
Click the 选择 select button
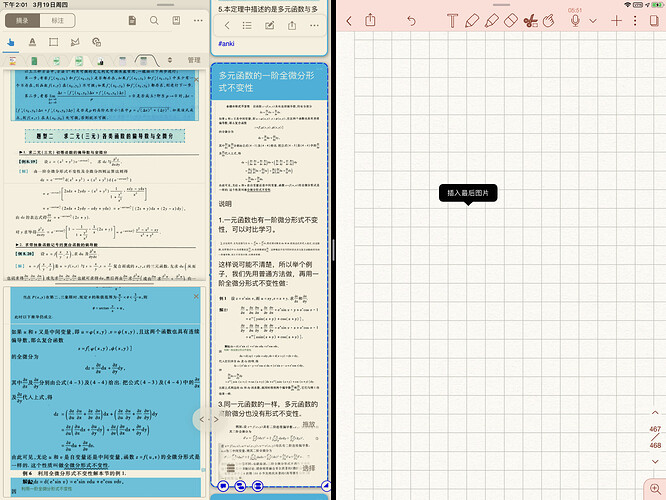click(x=308, y=468)
